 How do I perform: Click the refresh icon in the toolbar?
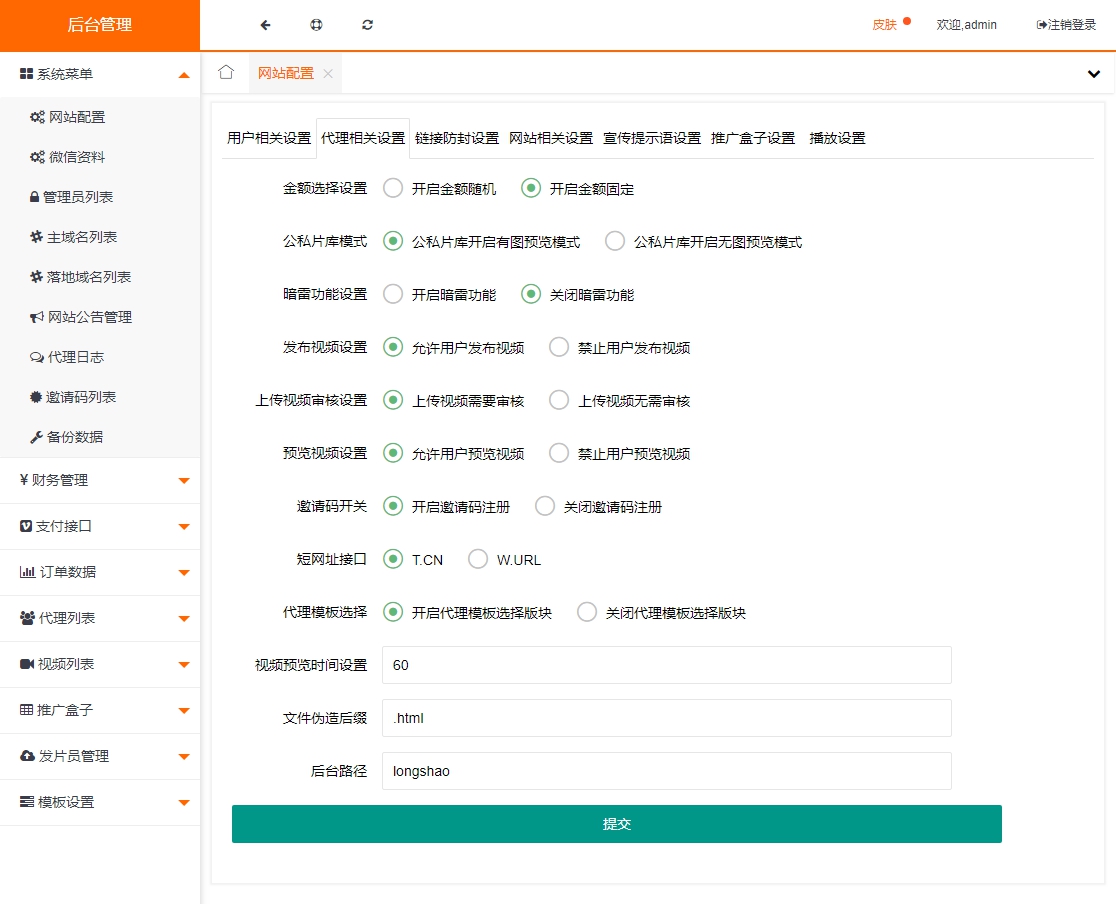(x=367, y=25)
